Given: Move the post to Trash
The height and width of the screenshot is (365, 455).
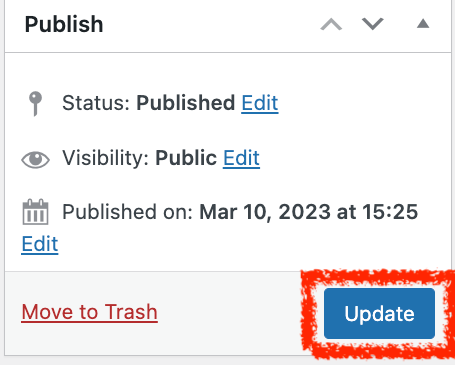Looking at the screenshot, I should pos(89,312).
